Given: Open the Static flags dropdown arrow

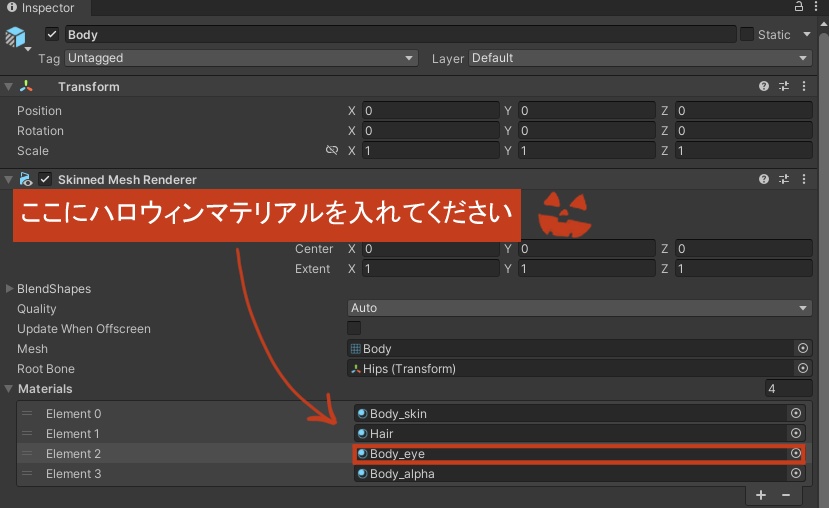Looking at the screenshot, I should point(807,34).
